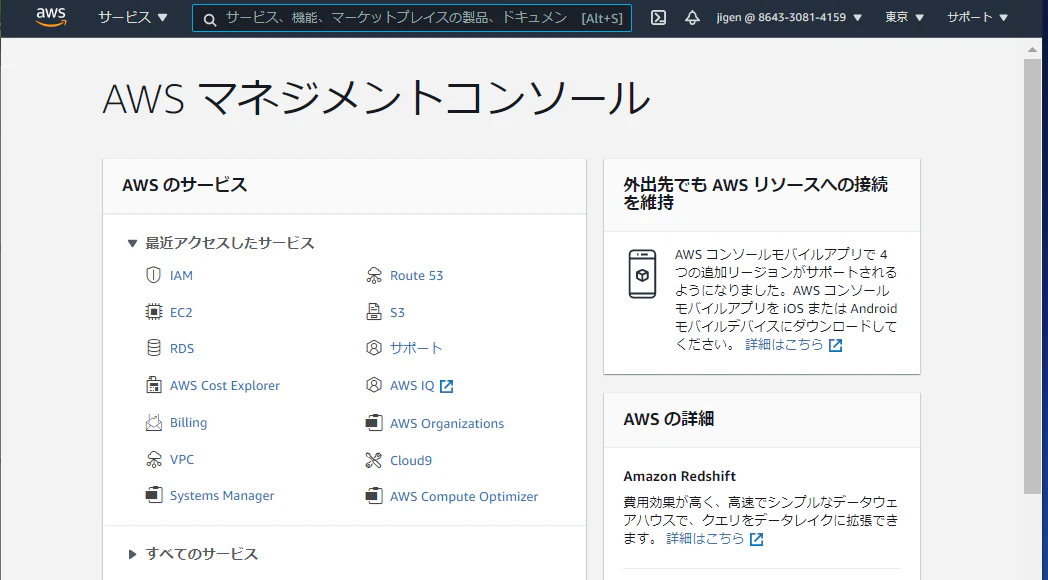Viewport: 1048px width, 580px height.
Task: Open the サービス dropdown menu
Action: 133,18
